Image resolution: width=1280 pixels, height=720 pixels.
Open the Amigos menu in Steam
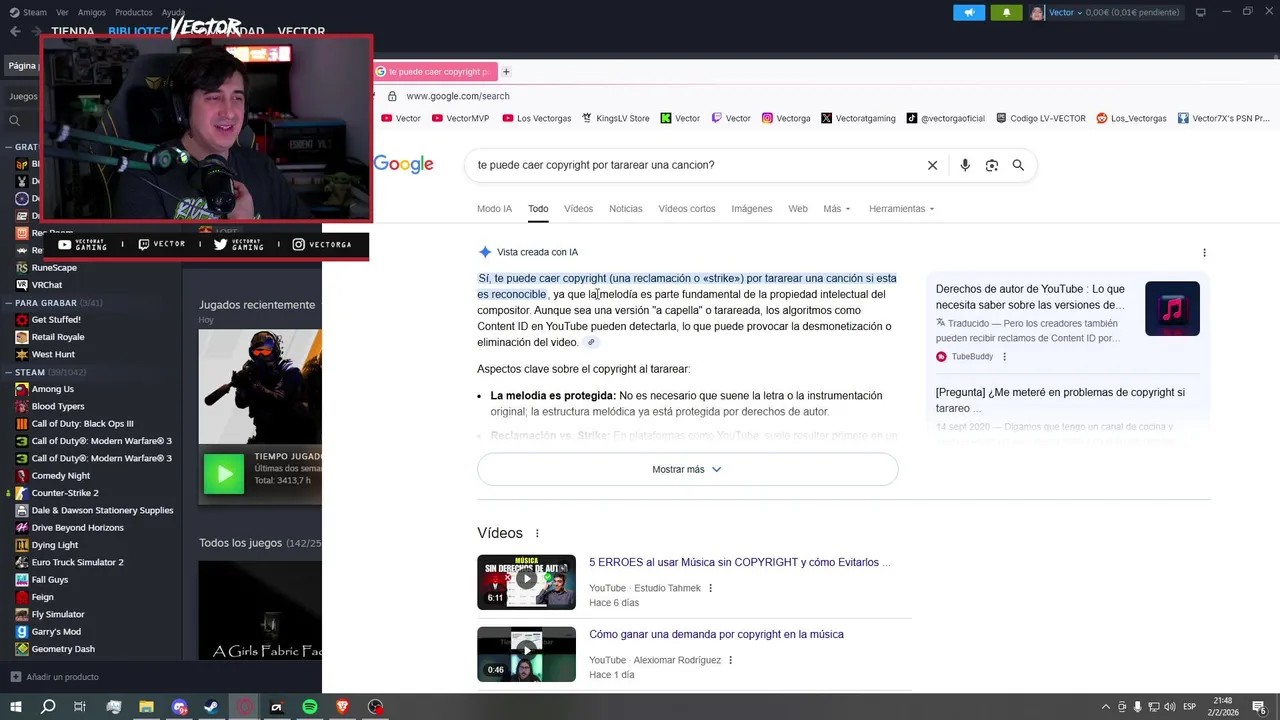pos(92,12)
